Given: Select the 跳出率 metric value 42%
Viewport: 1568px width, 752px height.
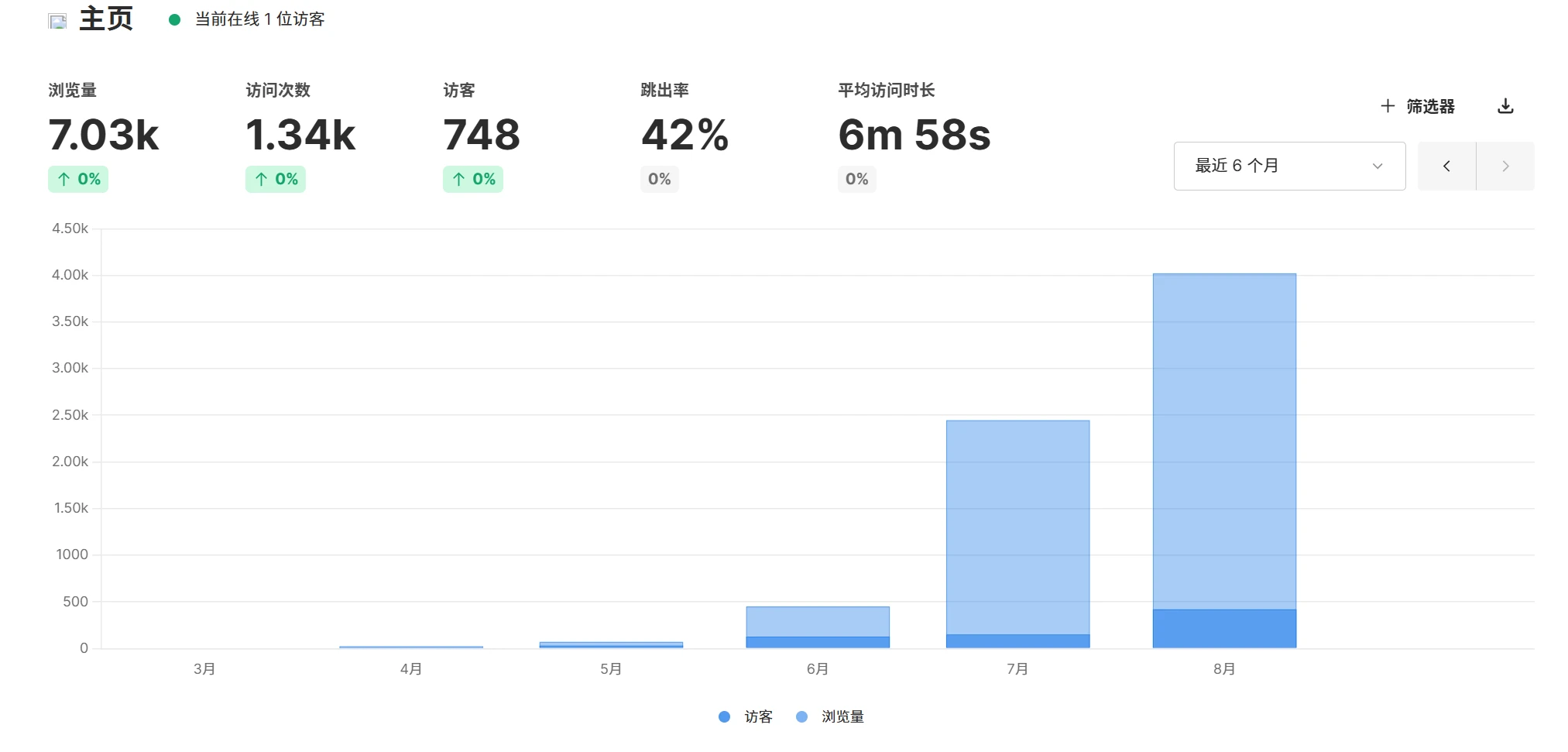Looking at the screenshot, I should [684, 135].
